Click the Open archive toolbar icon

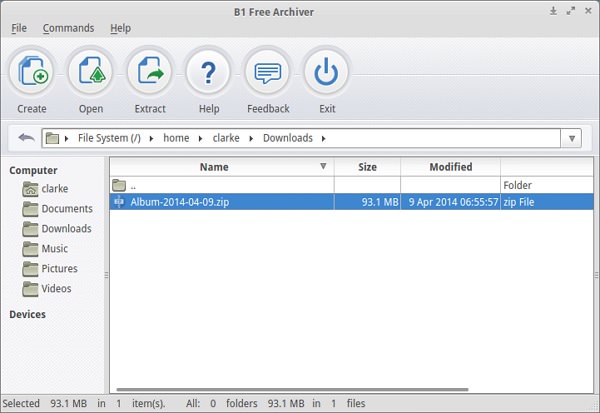tap(91, 72)
